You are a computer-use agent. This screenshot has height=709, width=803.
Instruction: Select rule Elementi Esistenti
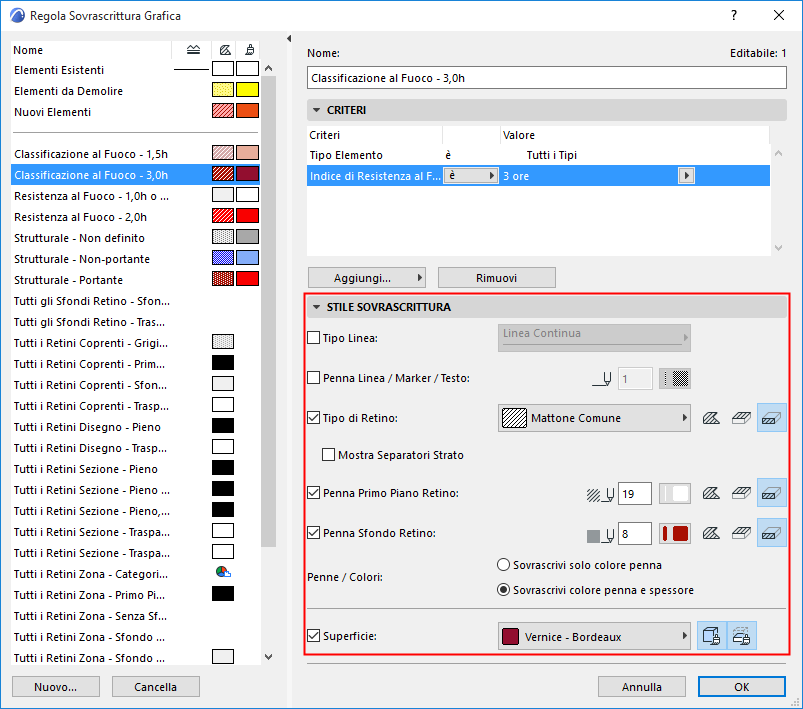pos(135,70)
